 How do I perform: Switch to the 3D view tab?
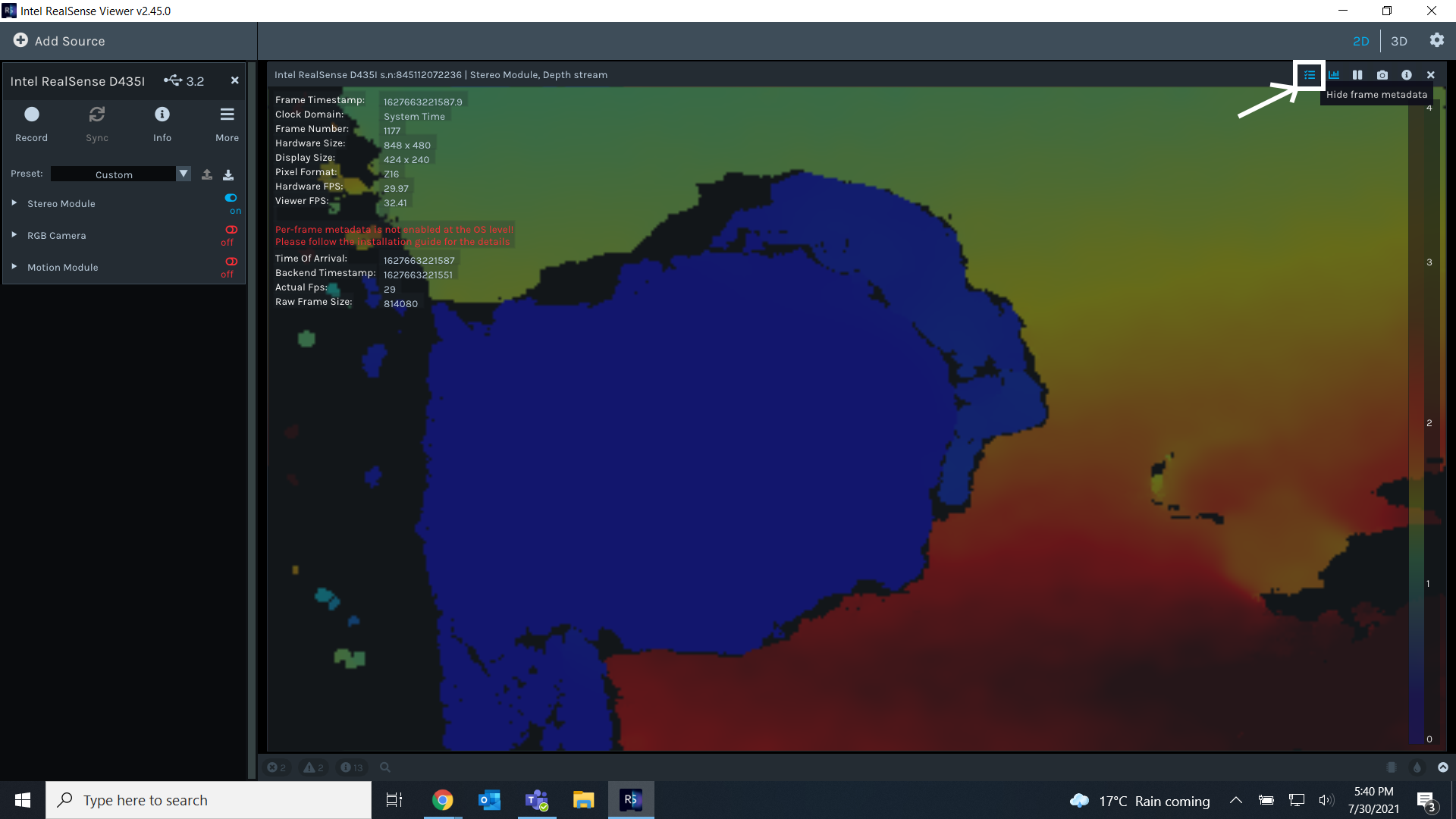coord(1399,41)
